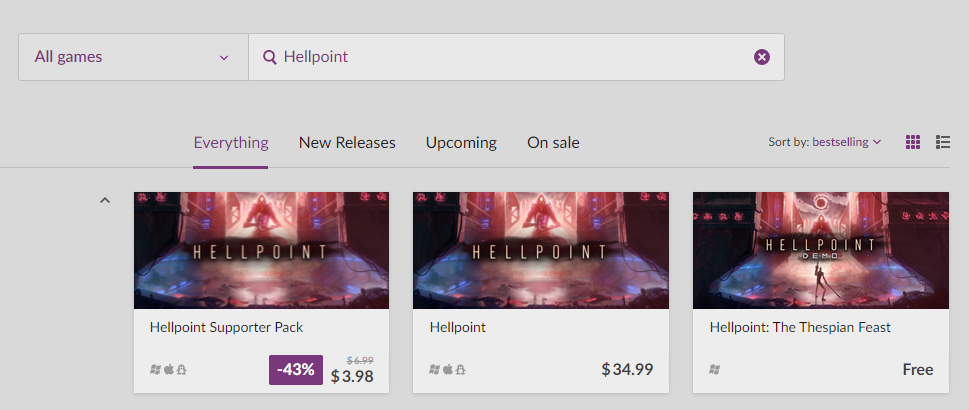The height and width of the screenshot is (410, 969).
Task: Switch to list view
Action: tap(942, 142)
